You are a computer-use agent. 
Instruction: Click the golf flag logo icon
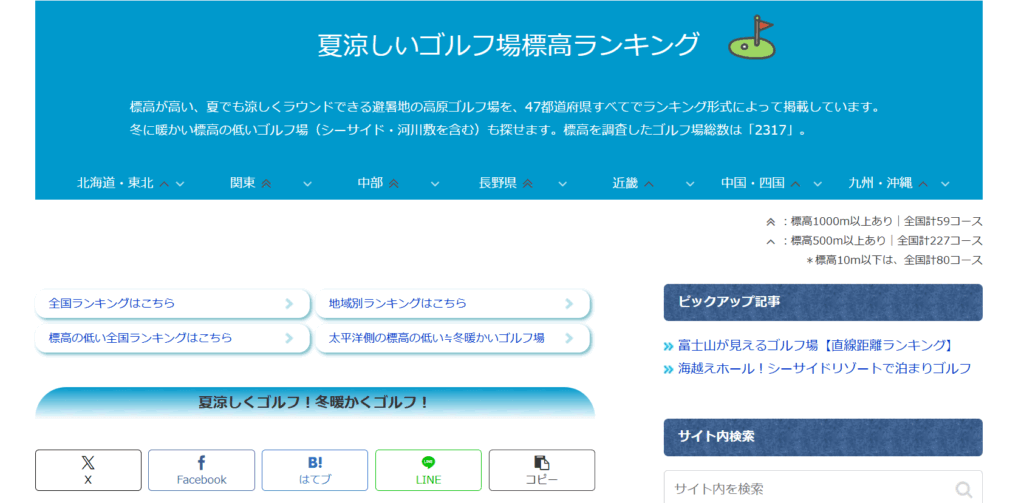pyautogui.click(x=751, y=38)
